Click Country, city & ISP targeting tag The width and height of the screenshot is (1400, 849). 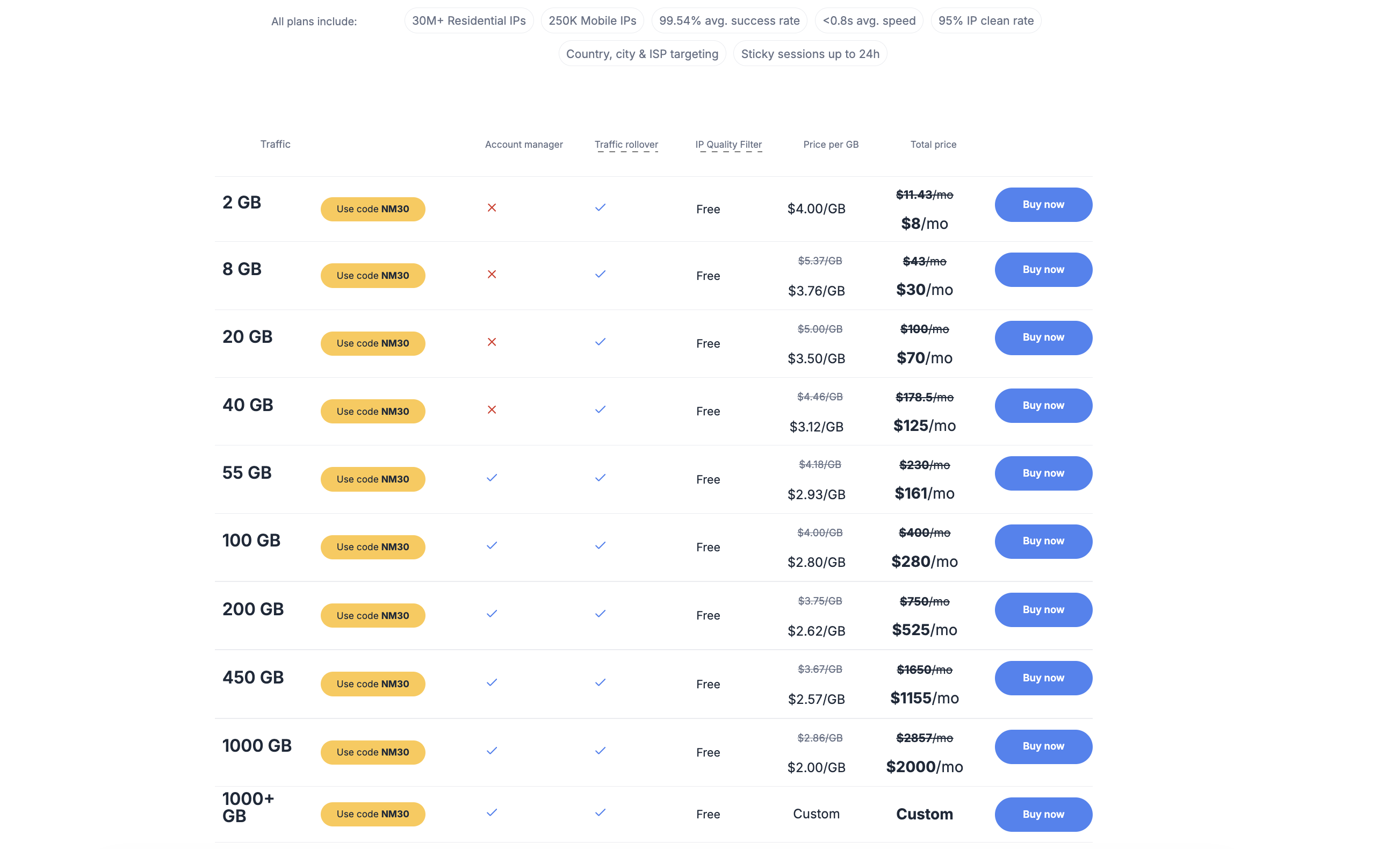pyautogui.click(x=641, y=53)
